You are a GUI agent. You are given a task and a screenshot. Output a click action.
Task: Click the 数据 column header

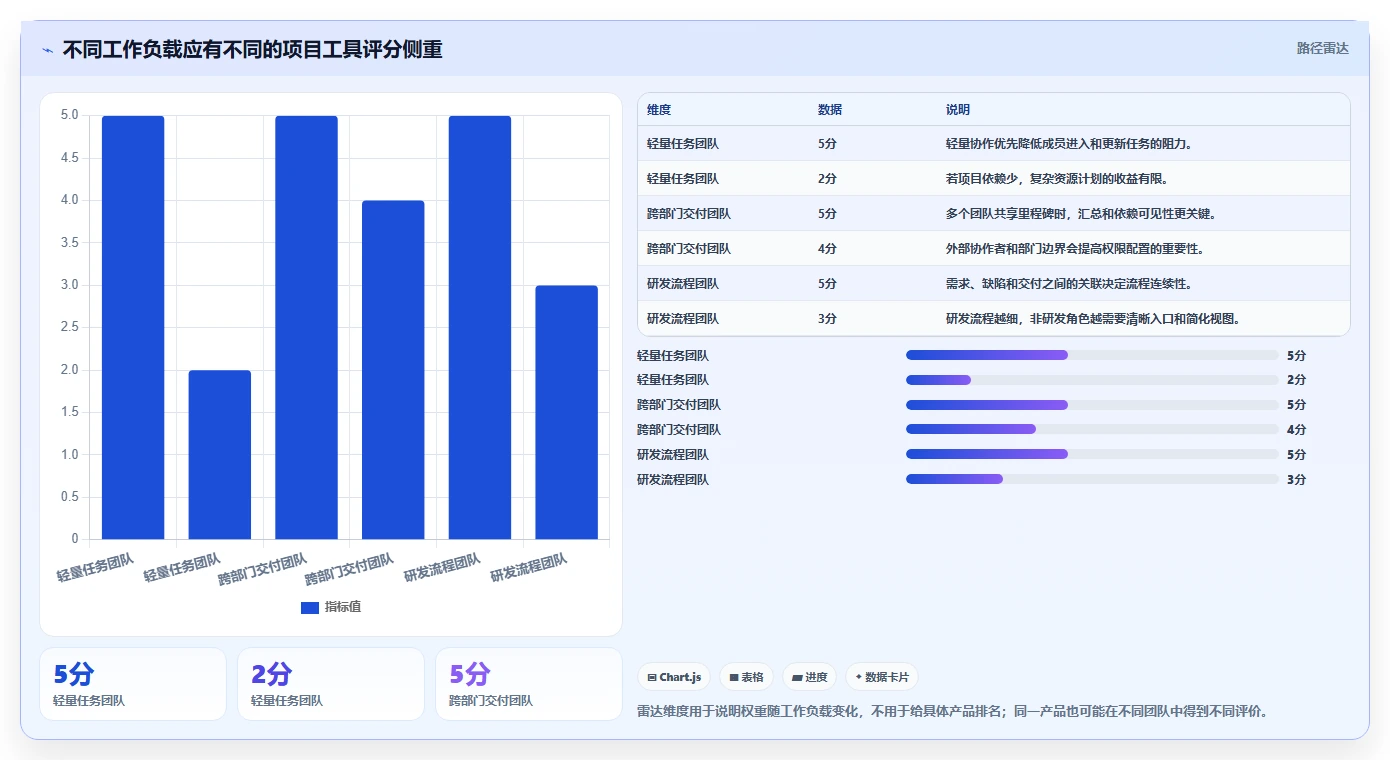pos(830,110)
